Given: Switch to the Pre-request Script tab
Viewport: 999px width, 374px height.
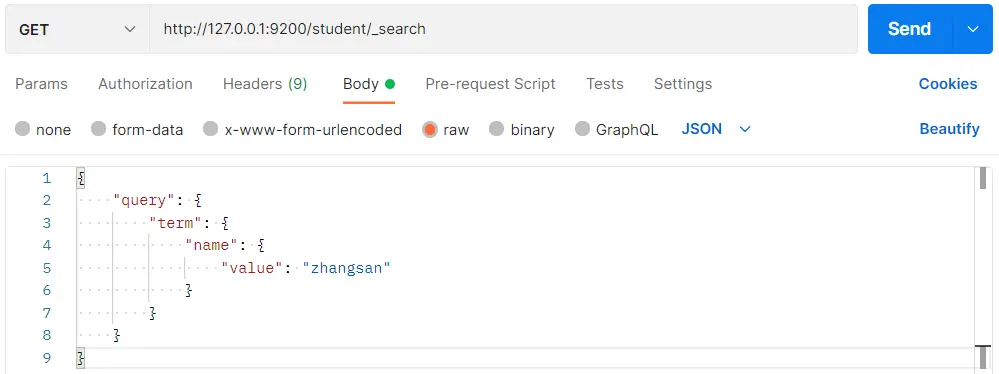Looking at the screenshot, I should click(491, 84).
